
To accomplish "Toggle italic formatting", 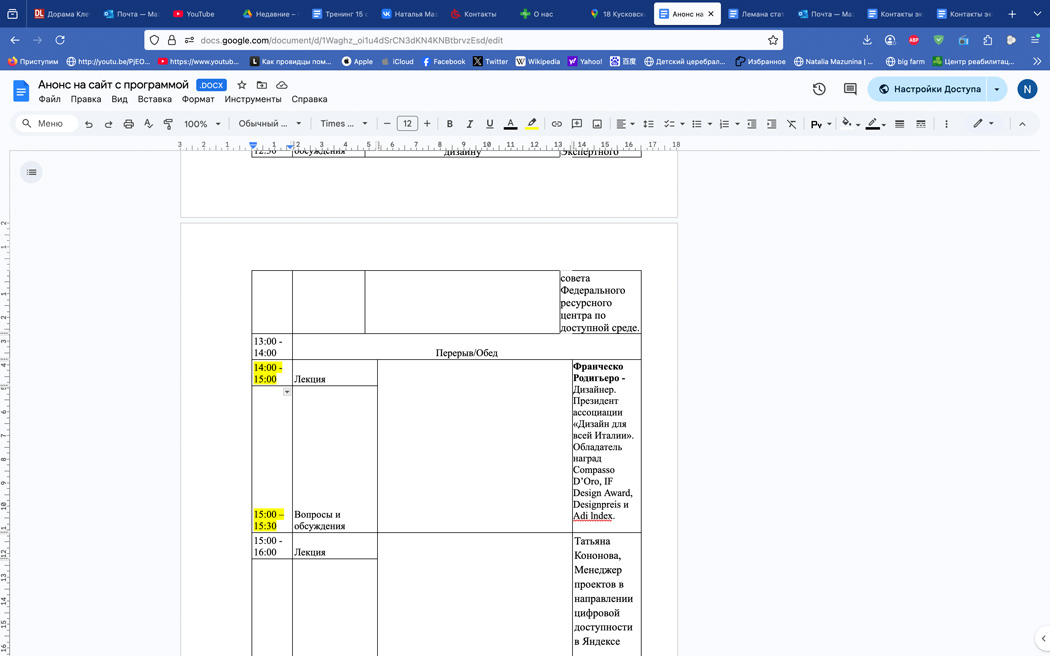I will (x=470, y=124).
